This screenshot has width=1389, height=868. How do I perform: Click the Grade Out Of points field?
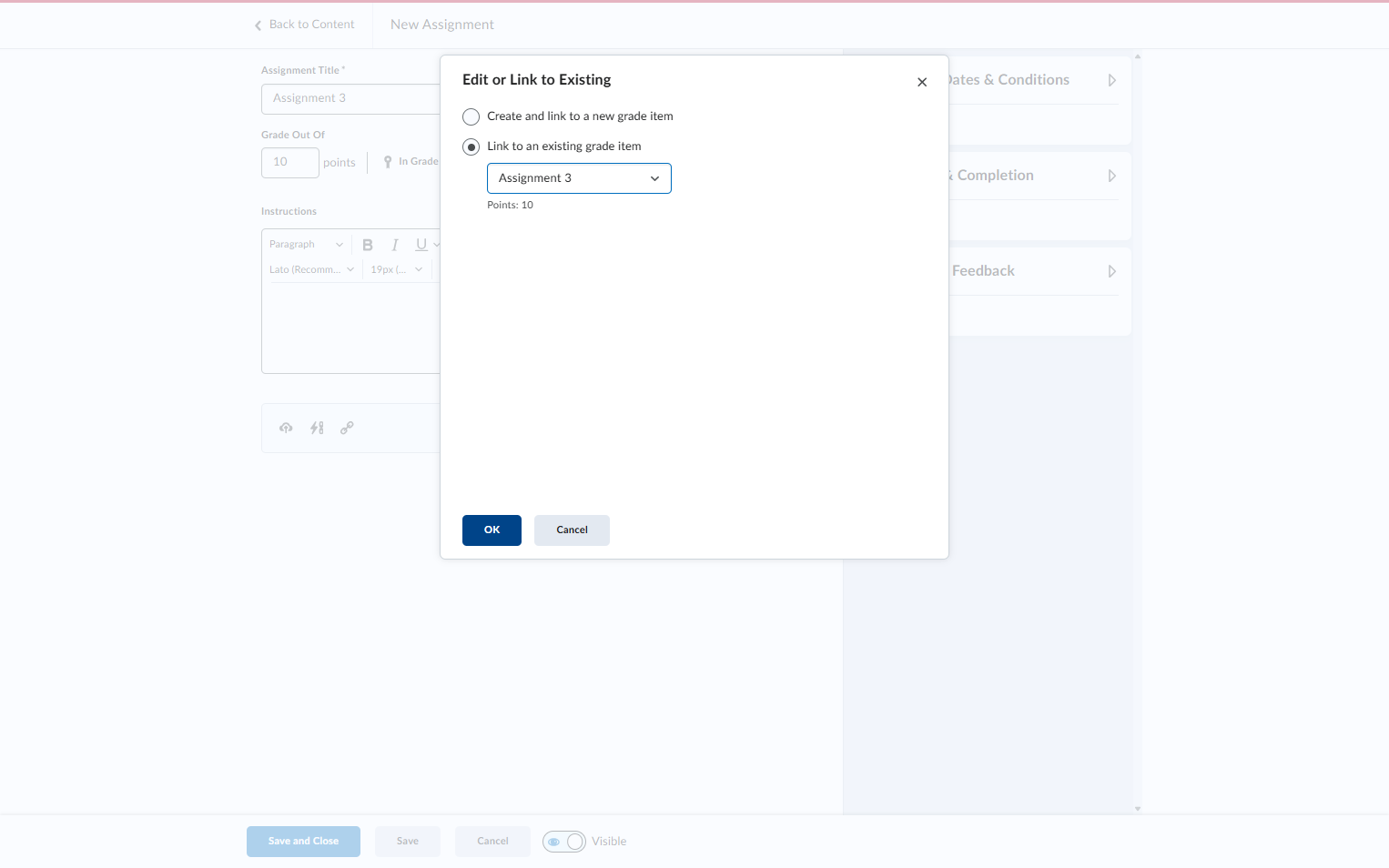(x=290, y=163)
